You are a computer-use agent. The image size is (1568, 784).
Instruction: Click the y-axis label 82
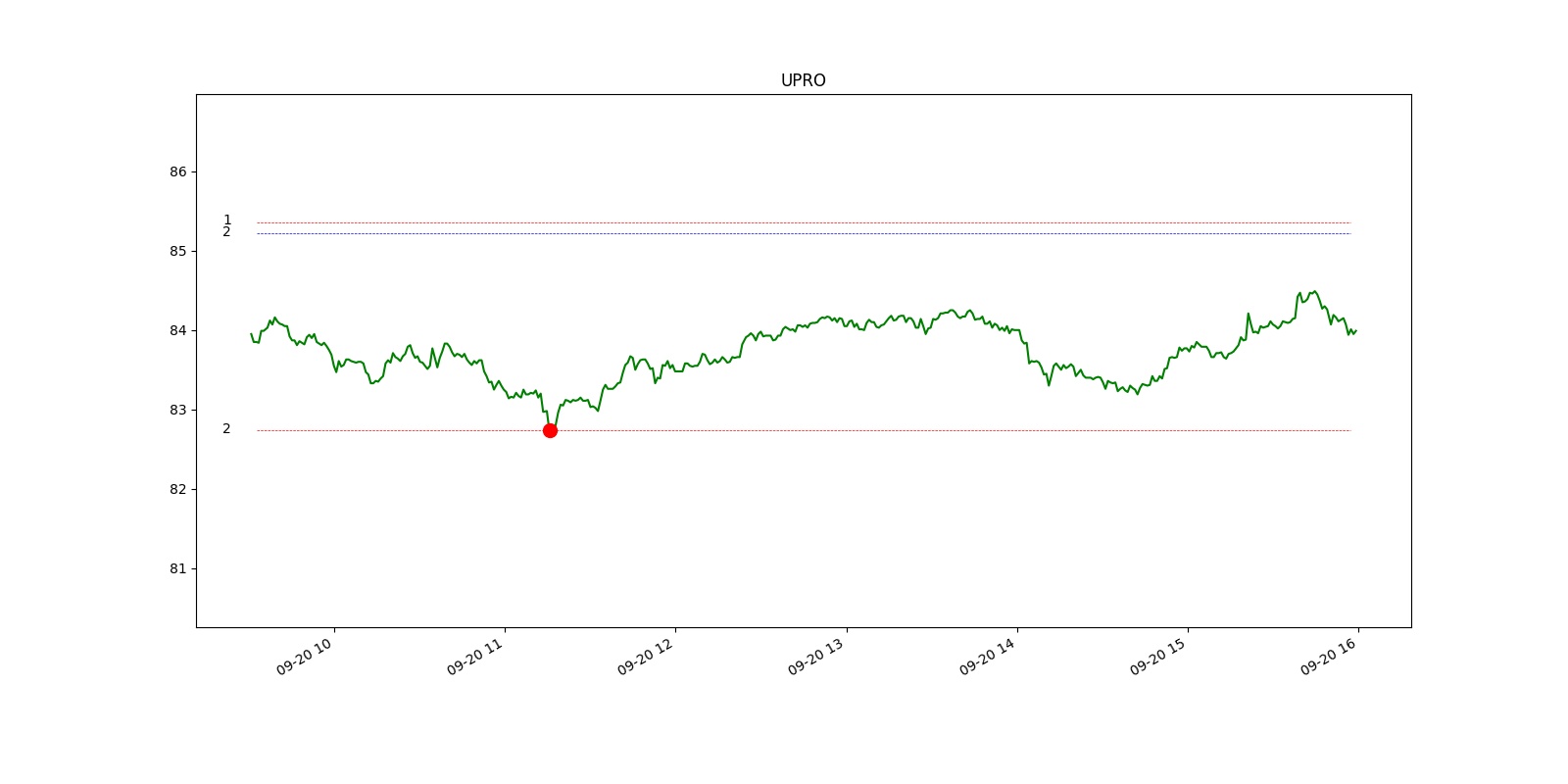(x=177, y=489)
